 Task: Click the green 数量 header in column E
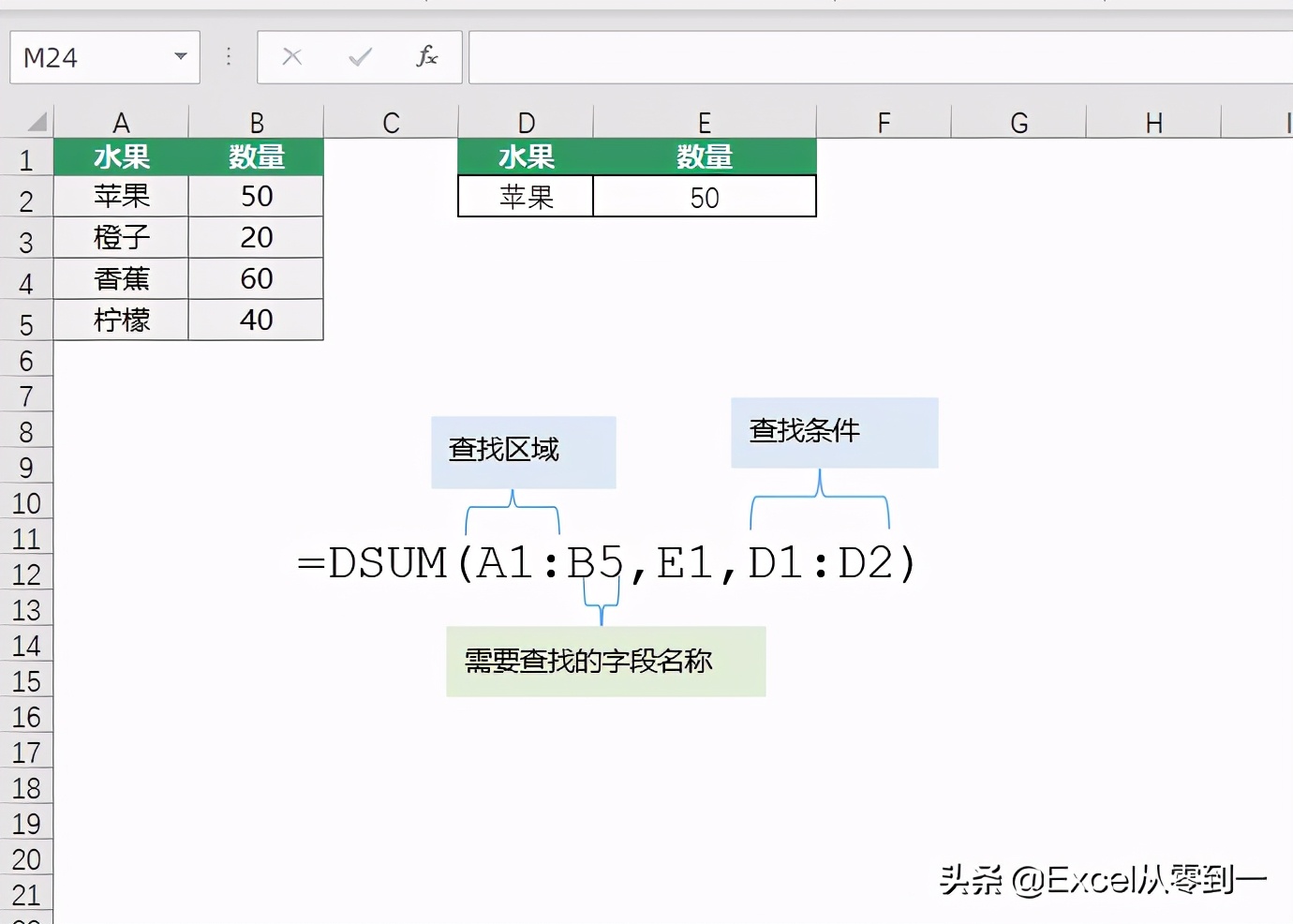click(x=704, y=156)
